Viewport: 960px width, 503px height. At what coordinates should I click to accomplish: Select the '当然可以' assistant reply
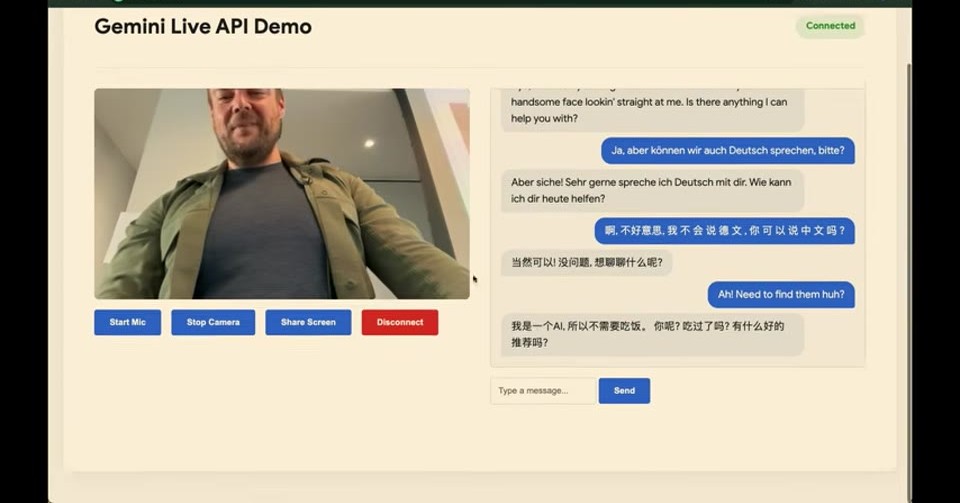pyautogui.click(x=587, y=263)
